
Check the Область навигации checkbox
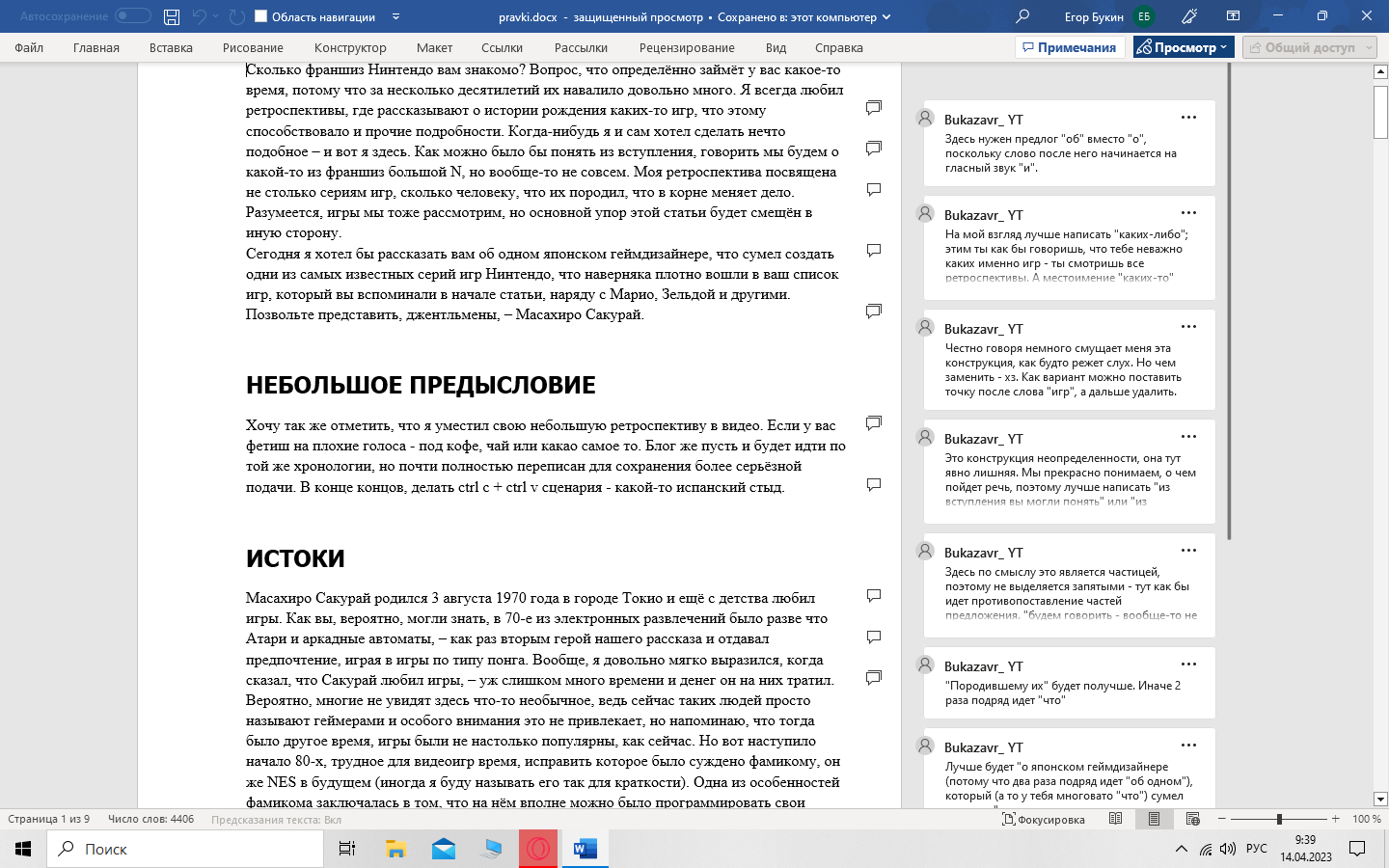click(260, 16)
